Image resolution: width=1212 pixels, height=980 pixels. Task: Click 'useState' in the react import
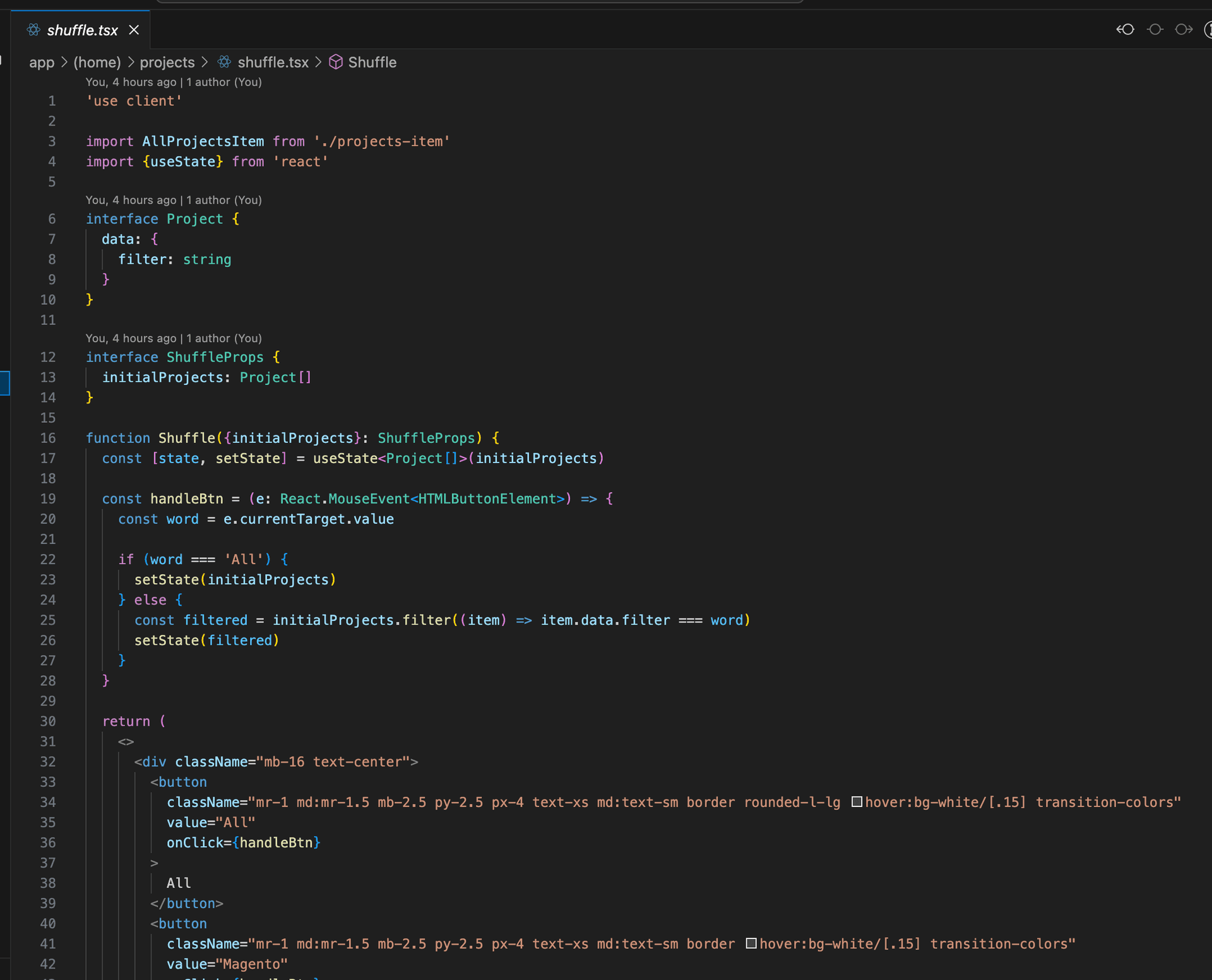point(183,162)
